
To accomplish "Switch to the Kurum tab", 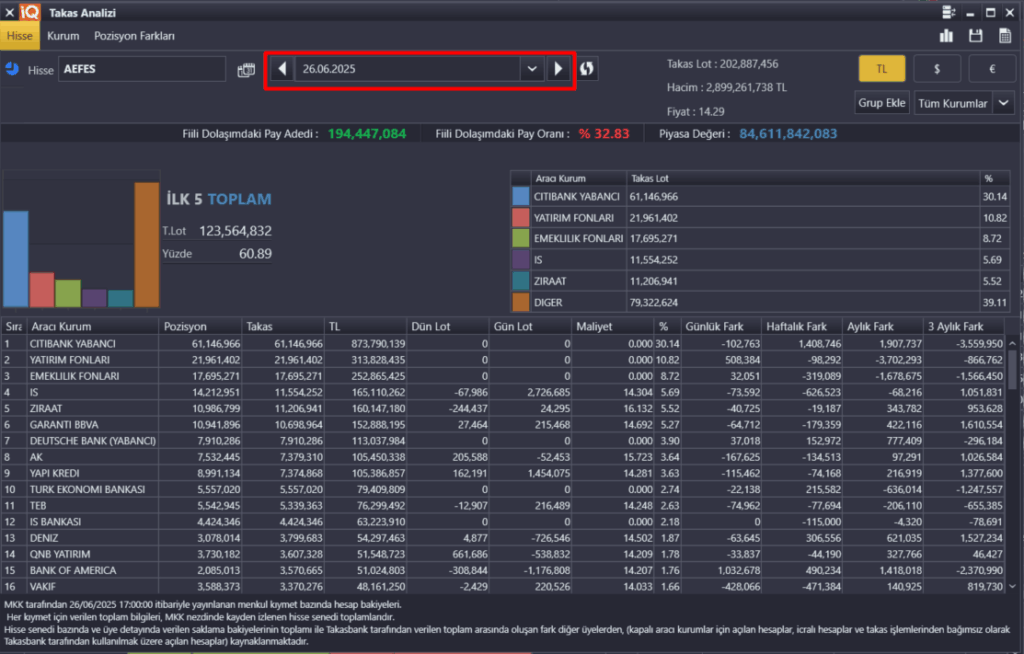I will [x=63, y=36].
